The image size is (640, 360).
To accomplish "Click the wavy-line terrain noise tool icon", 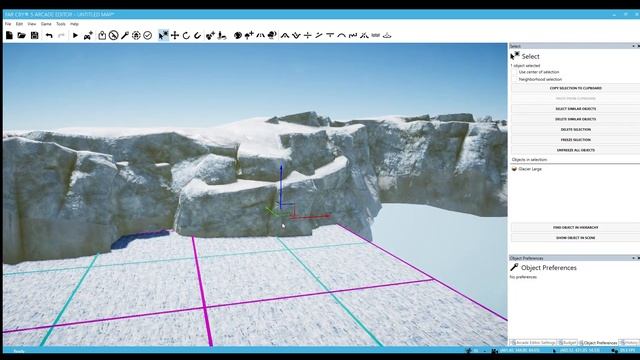I will point(353,36).
